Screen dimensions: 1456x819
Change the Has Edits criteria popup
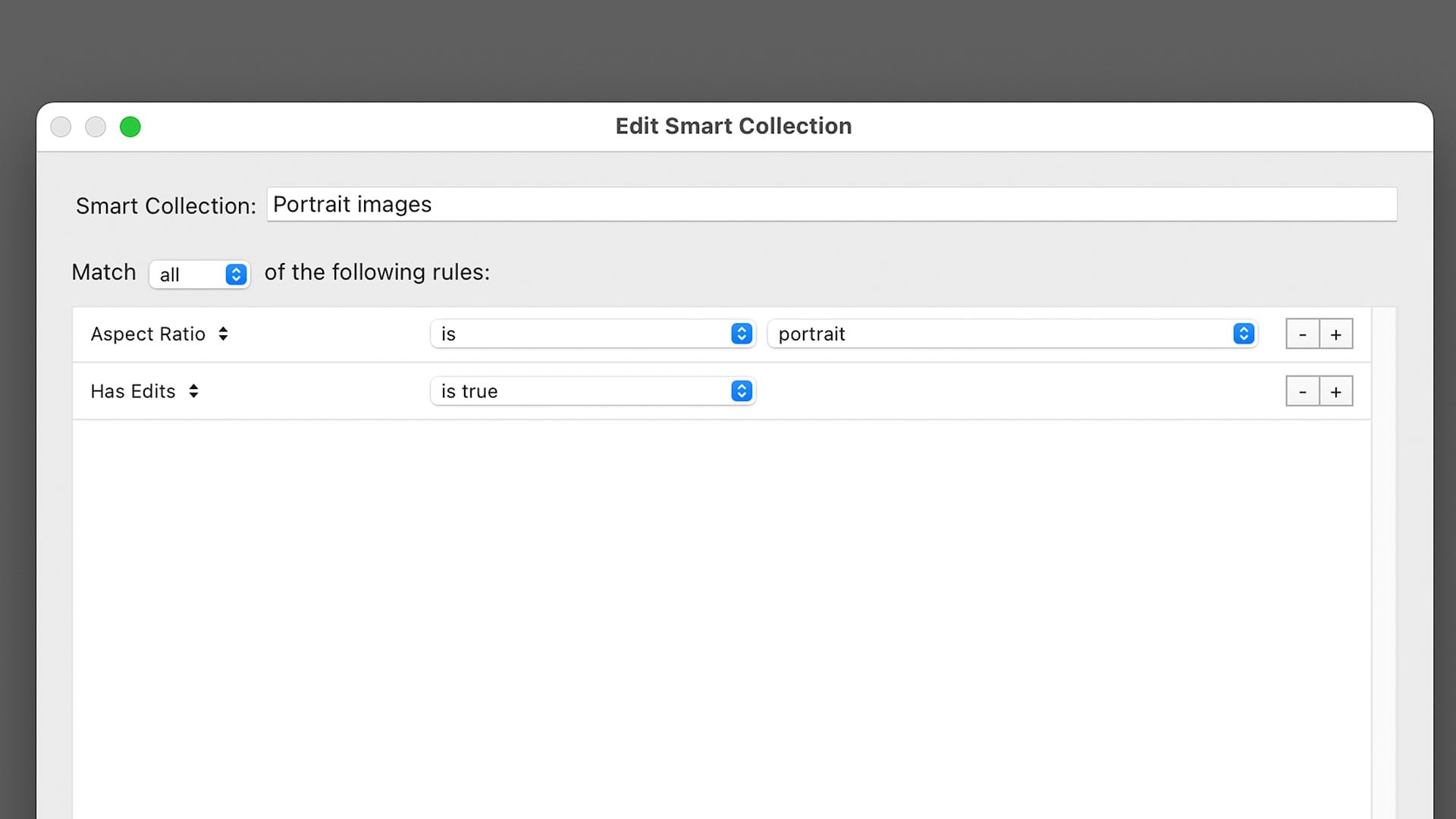[144, 391]
